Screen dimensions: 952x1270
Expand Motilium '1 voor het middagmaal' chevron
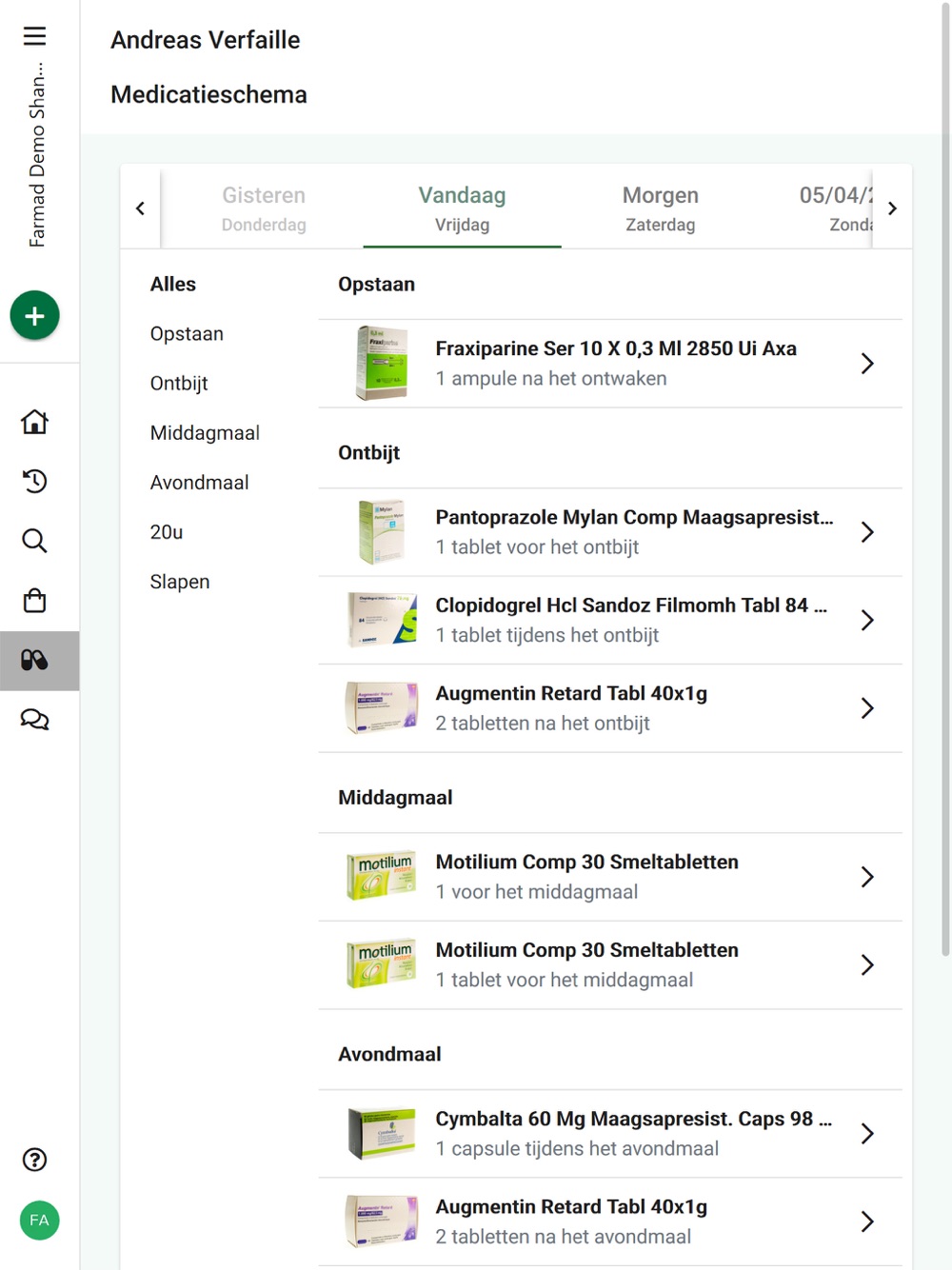click(867, 877)
